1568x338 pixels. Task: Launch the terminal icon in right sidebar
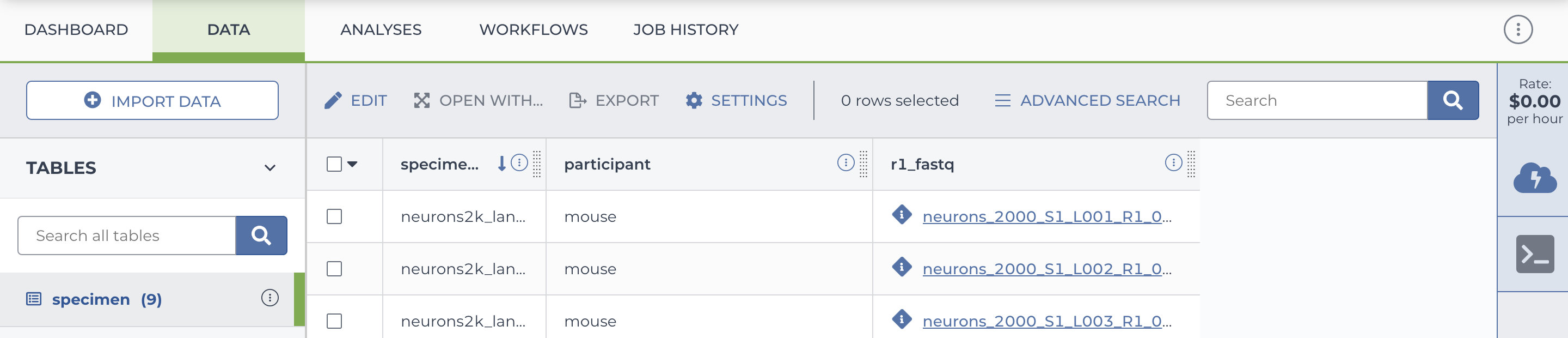pos(1535,254)
